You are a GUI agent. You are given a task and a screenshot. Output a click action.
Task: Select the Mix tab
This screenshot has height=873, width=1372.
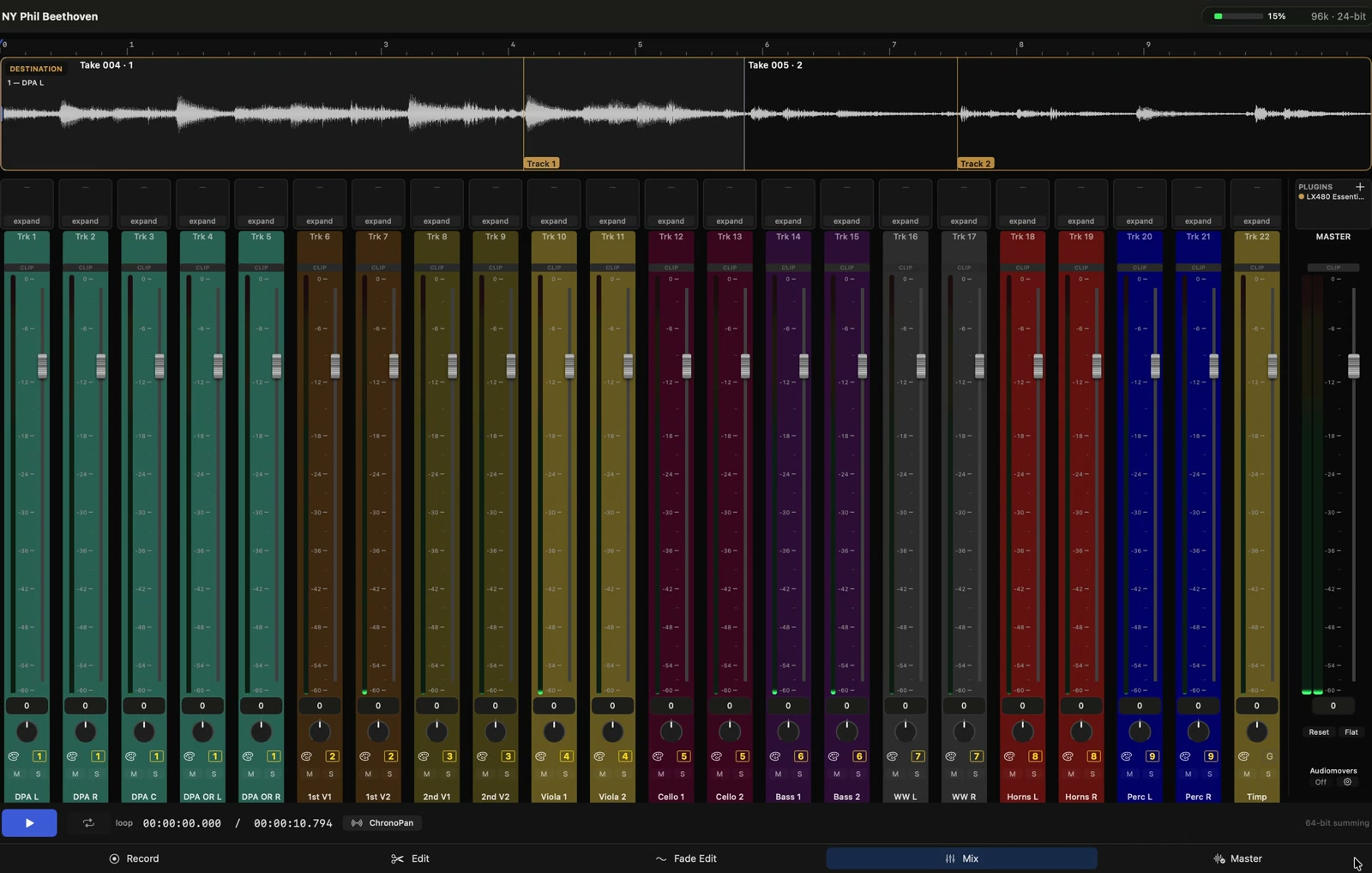[961, 858]
